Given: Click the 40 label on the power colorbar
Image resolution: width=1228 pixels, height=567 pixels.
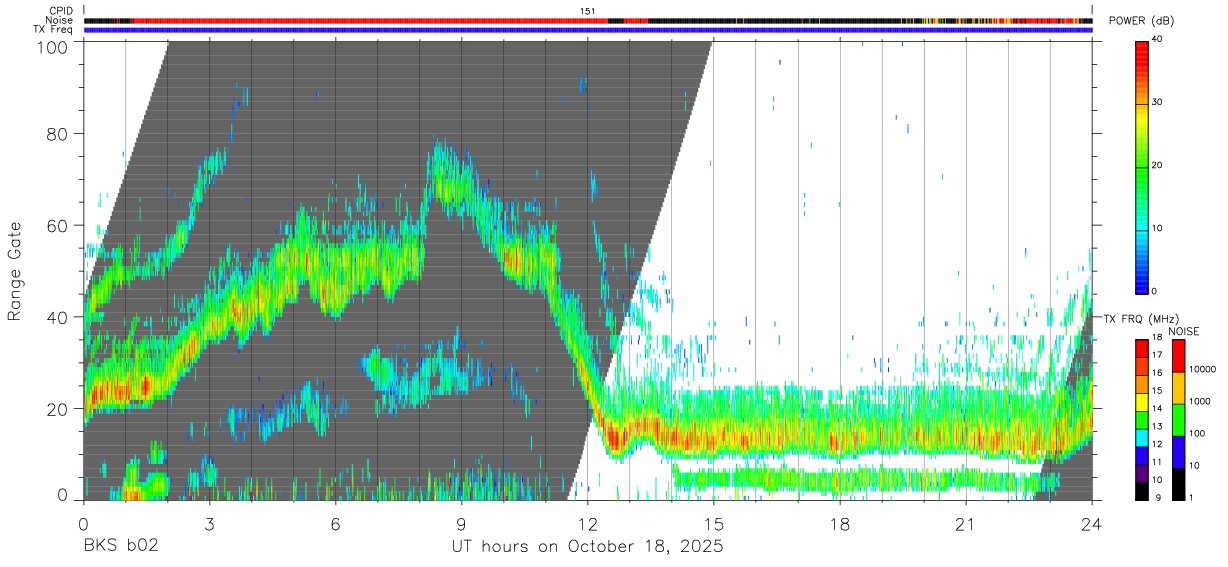Looking at the screenshot, I should [1159, 40].
